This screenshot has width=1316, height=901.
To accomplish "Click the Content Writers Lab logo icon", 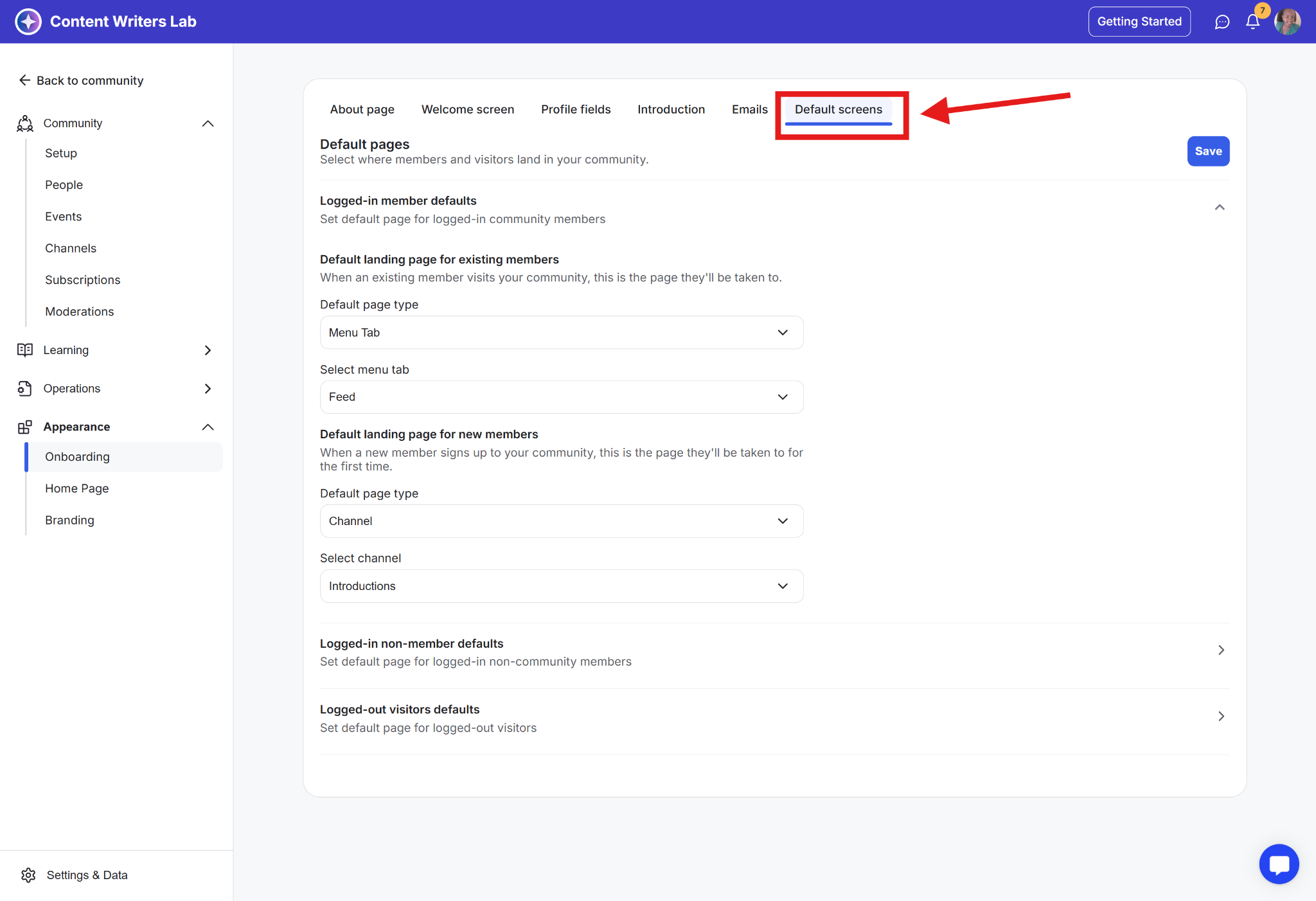I will (x=28, y=21).
